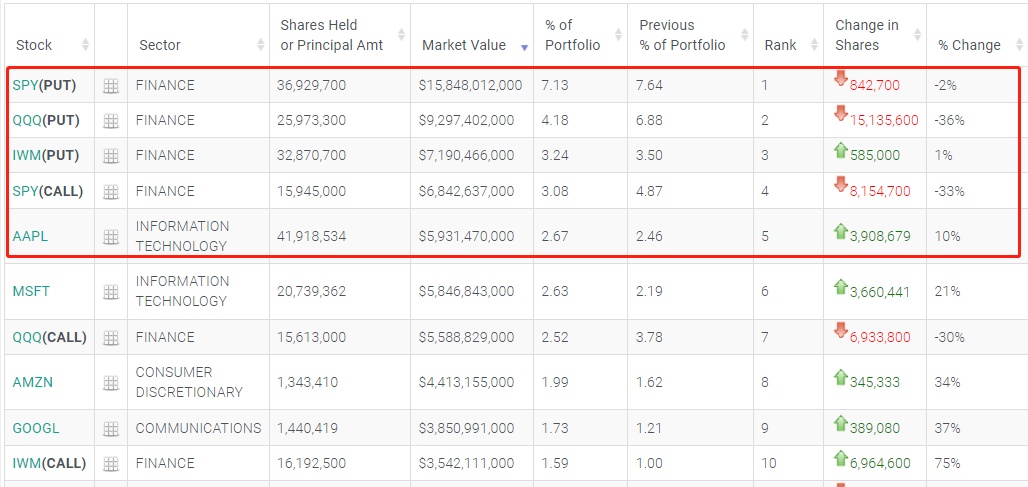Open the AAPL stock link

[30, 237]
